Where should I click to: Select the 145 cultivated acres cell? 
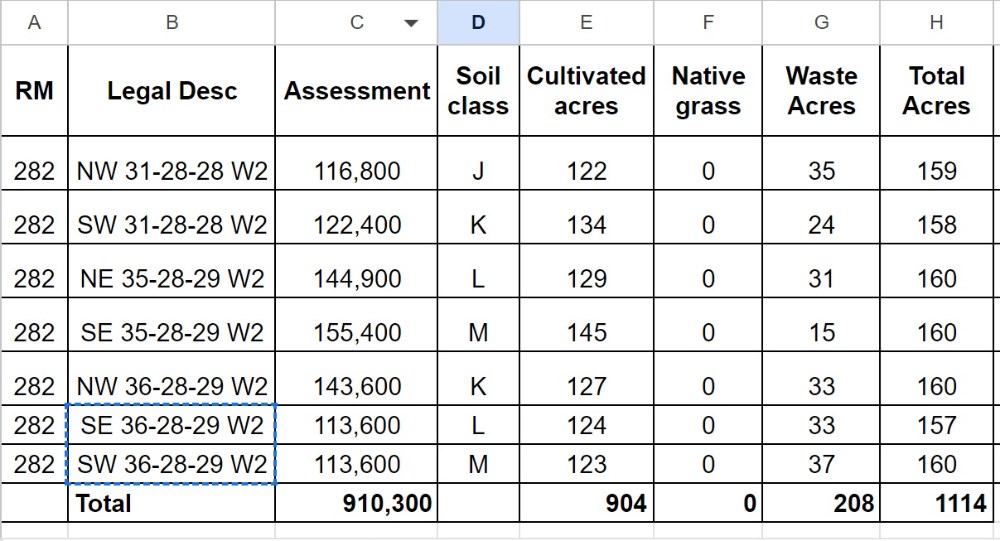pos(587,325)
